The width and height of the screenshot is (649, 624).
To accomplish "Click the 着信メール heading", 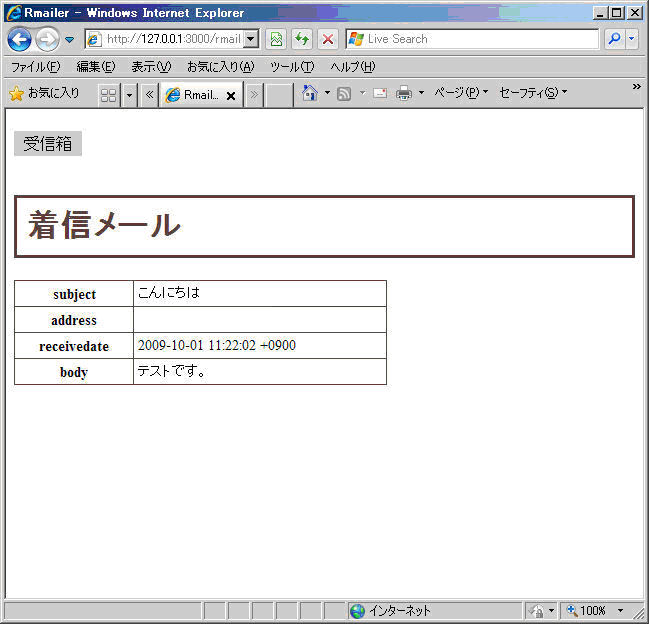I will pyautogui.click(x=104, y=226).
